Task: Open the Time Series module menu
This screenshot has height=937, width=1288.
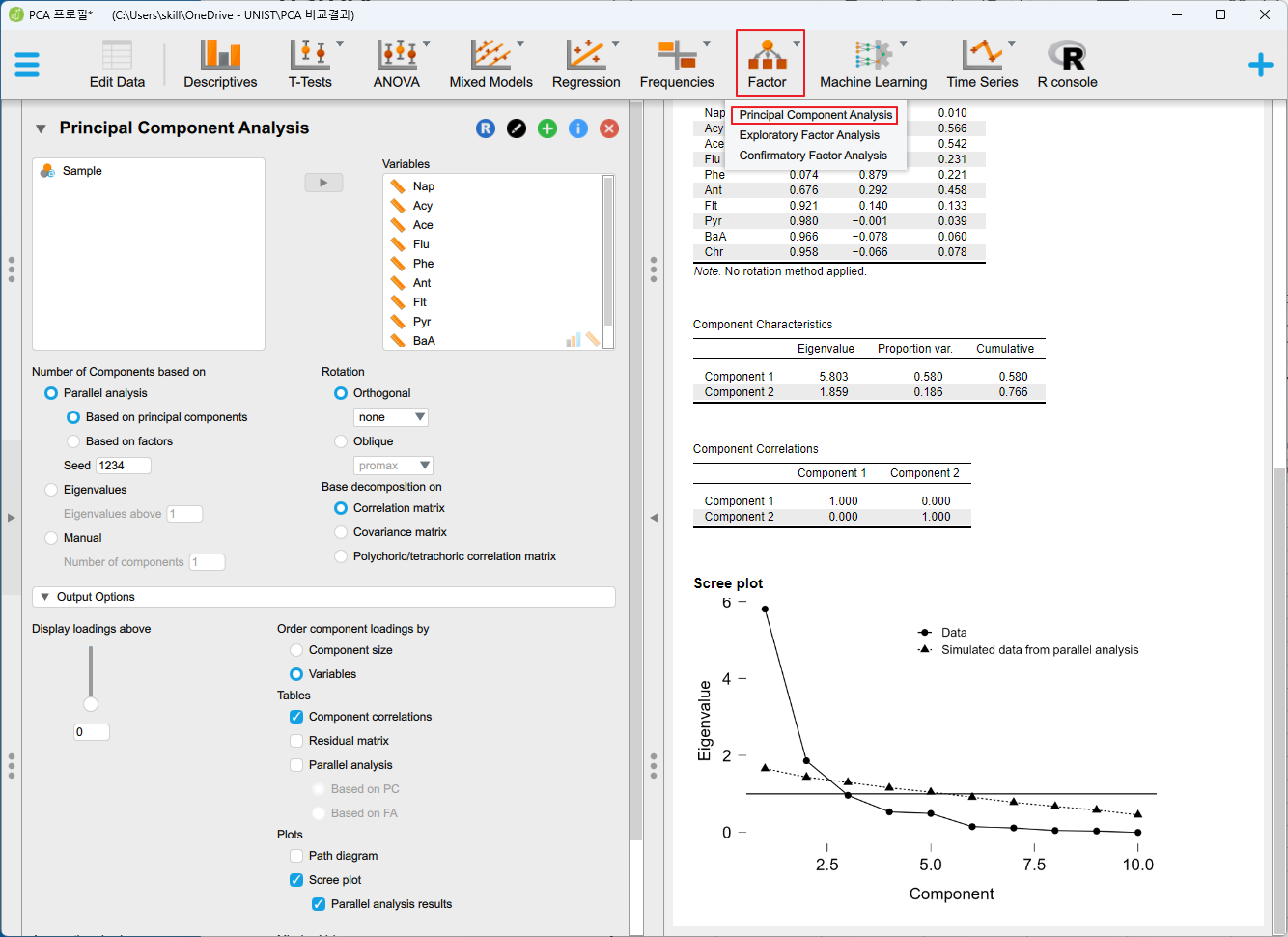Action: click(x=982, y=65)
